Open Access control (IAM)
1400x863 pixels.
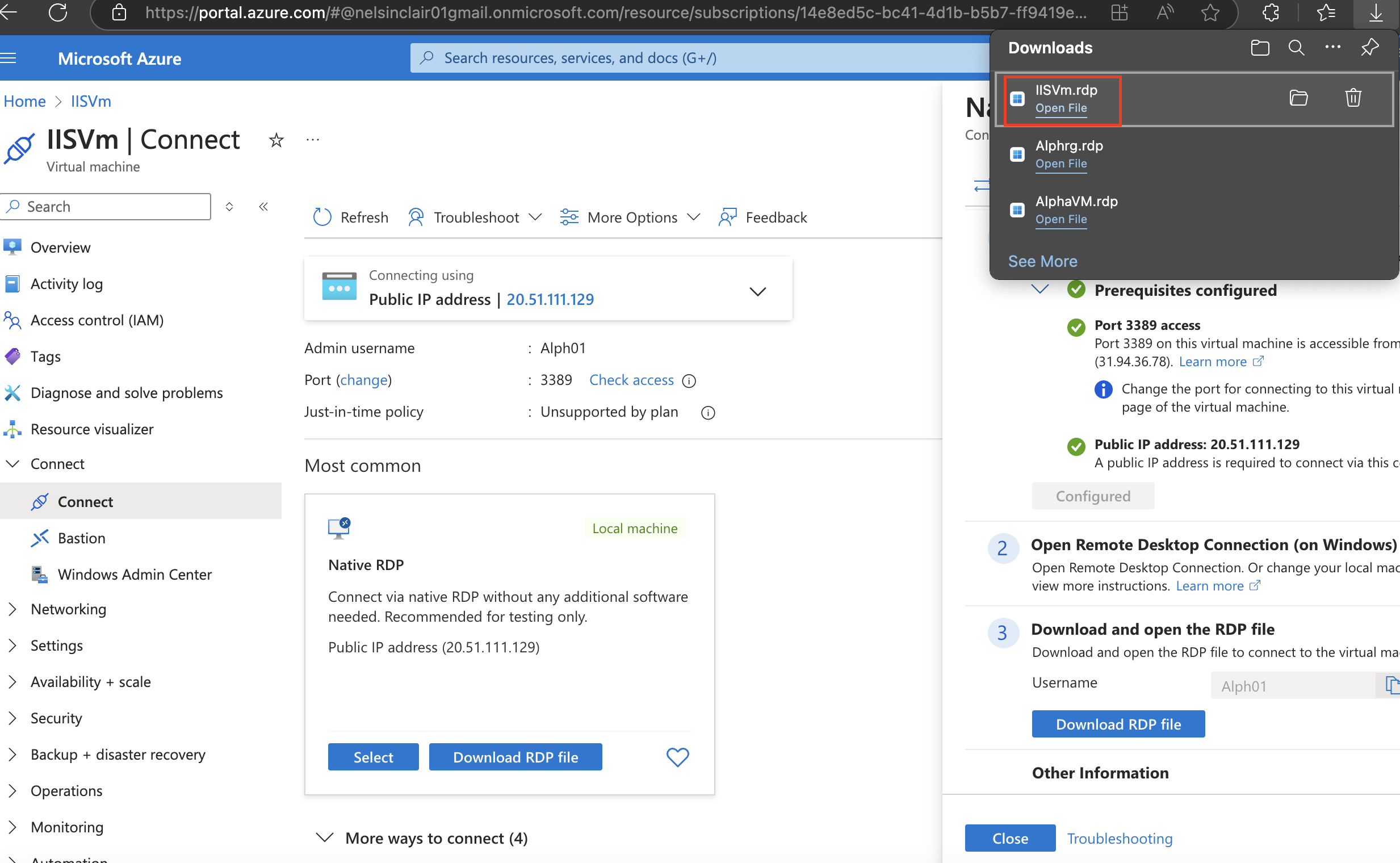click(97, 320)
